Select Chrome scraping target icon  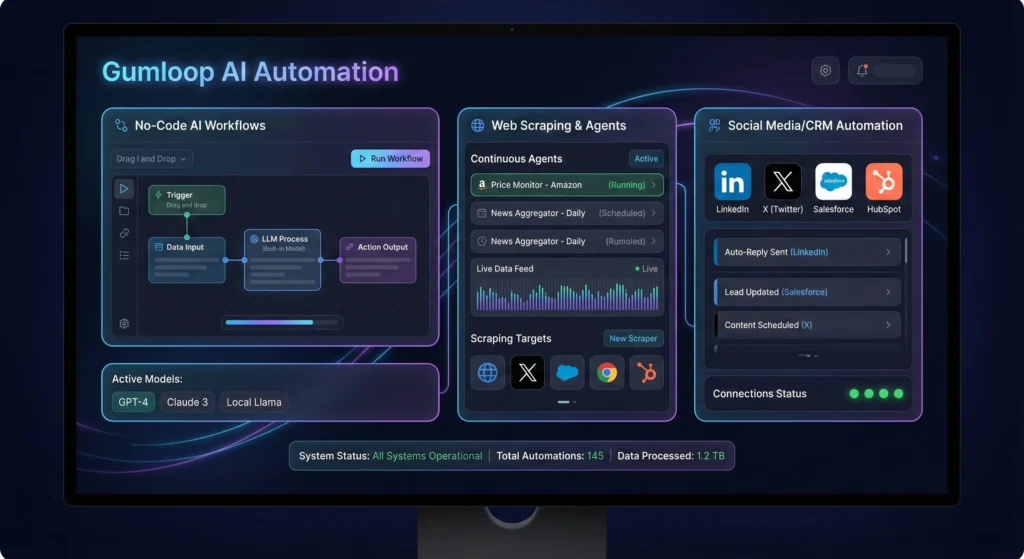point(607,373)
